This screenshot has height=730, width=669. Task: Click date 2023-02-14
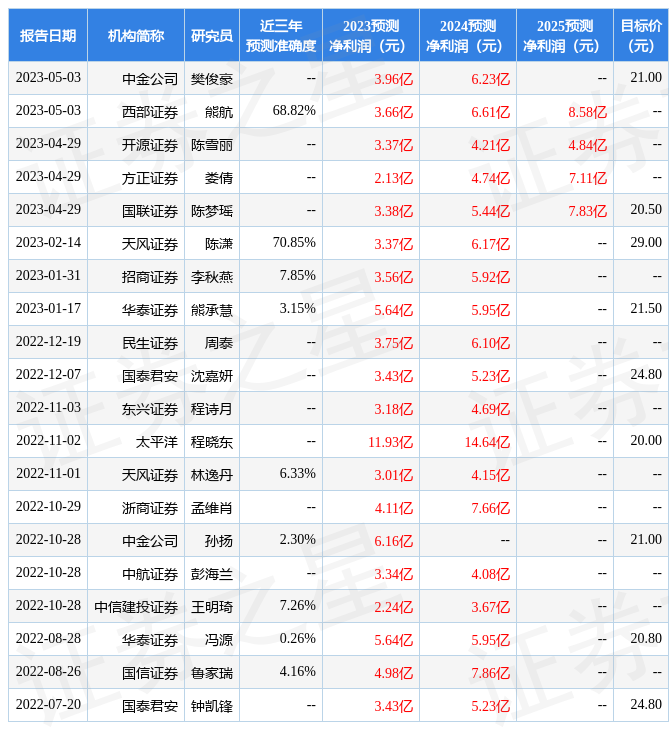[x=48, y=243]
